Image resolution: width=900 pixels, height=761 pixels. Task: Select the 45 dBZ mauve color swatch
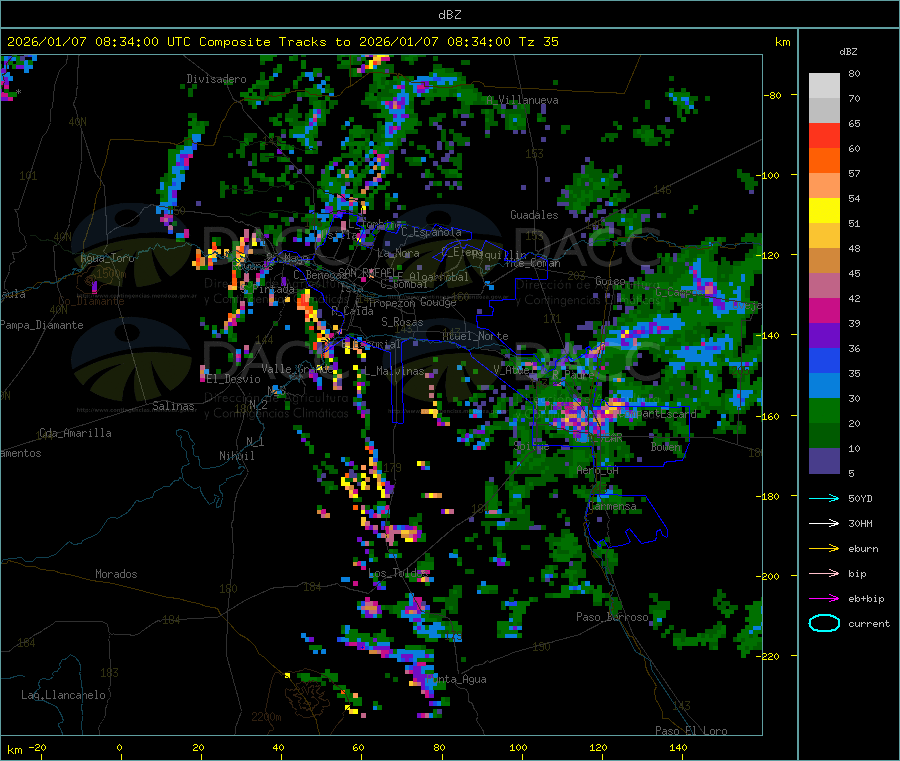click(x=824, y=286)
